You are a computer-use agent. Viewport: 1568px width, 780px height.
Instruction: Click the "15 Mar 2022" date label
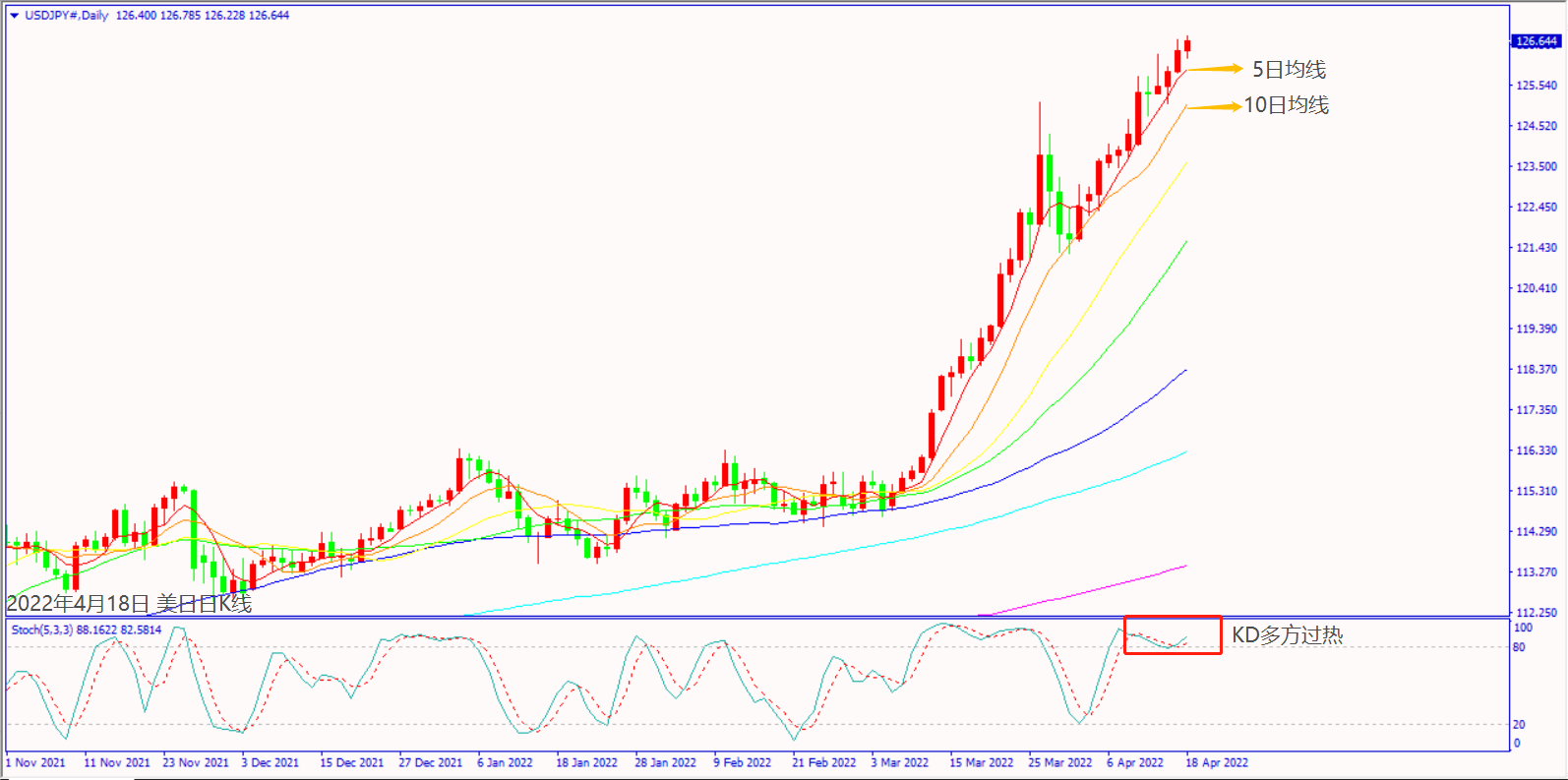982,762
